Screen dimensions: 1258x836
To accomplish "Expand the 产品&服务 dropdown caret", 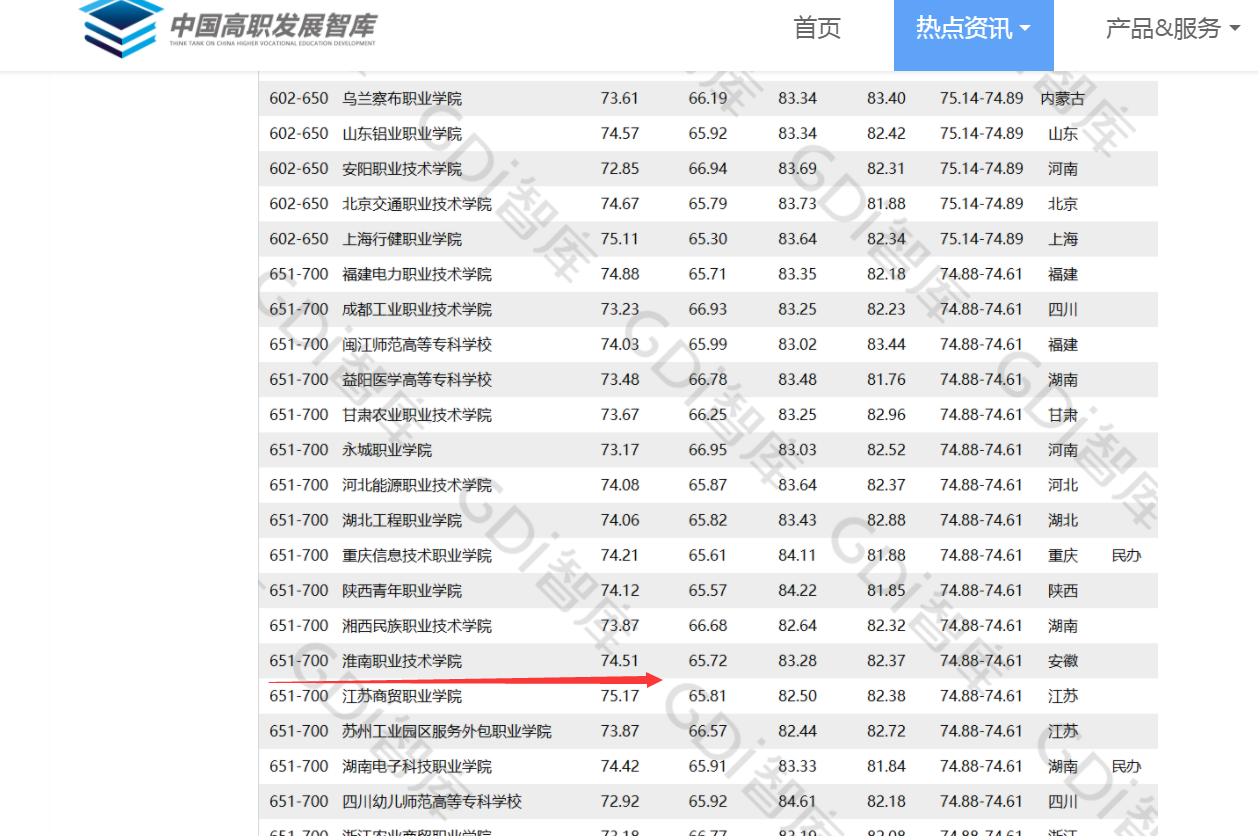I will coord(1234,30).
